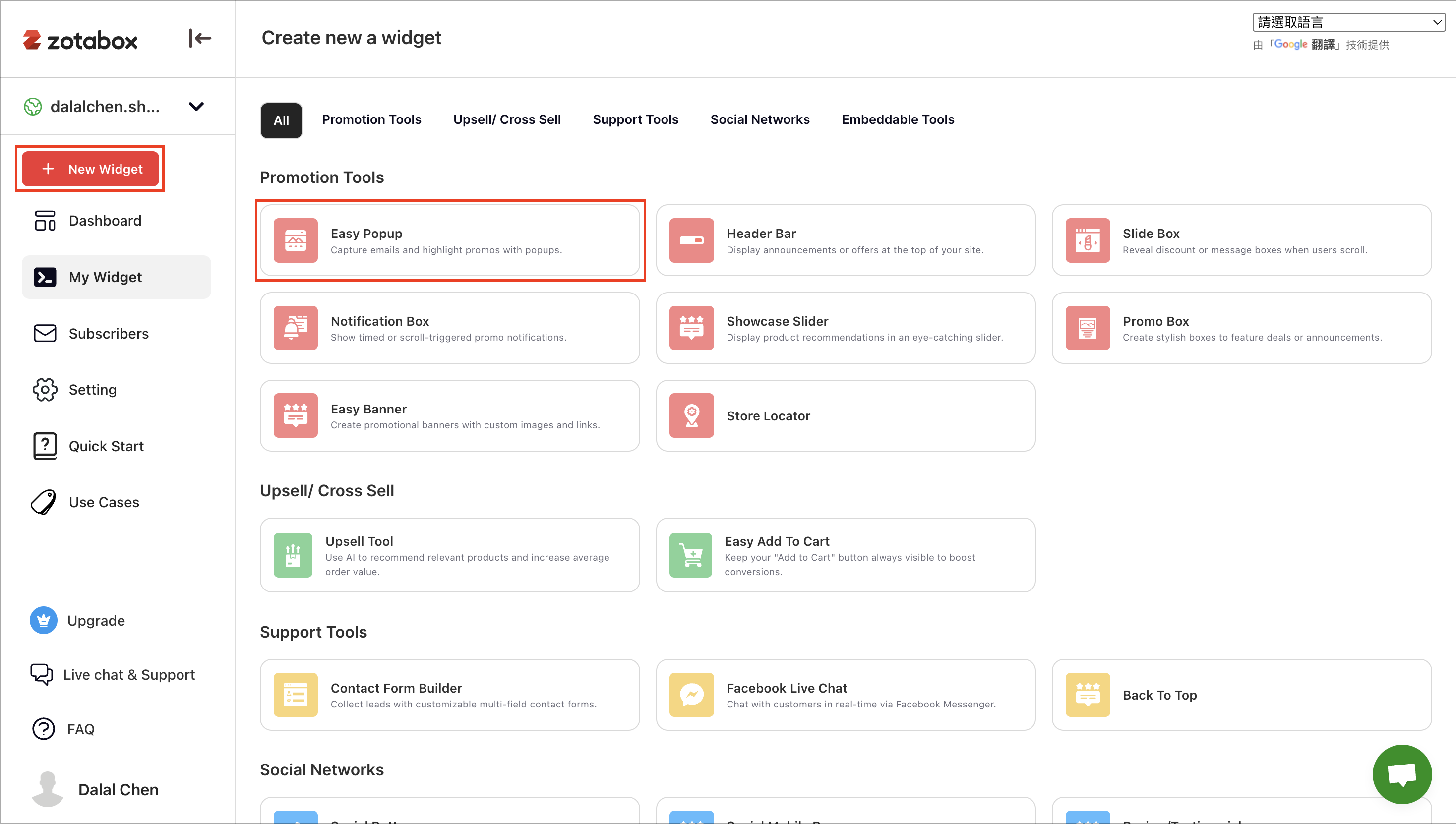Collapse the sidebar with the arrow icon
Screen dimensions: 1456x824
tap(199, 39)
